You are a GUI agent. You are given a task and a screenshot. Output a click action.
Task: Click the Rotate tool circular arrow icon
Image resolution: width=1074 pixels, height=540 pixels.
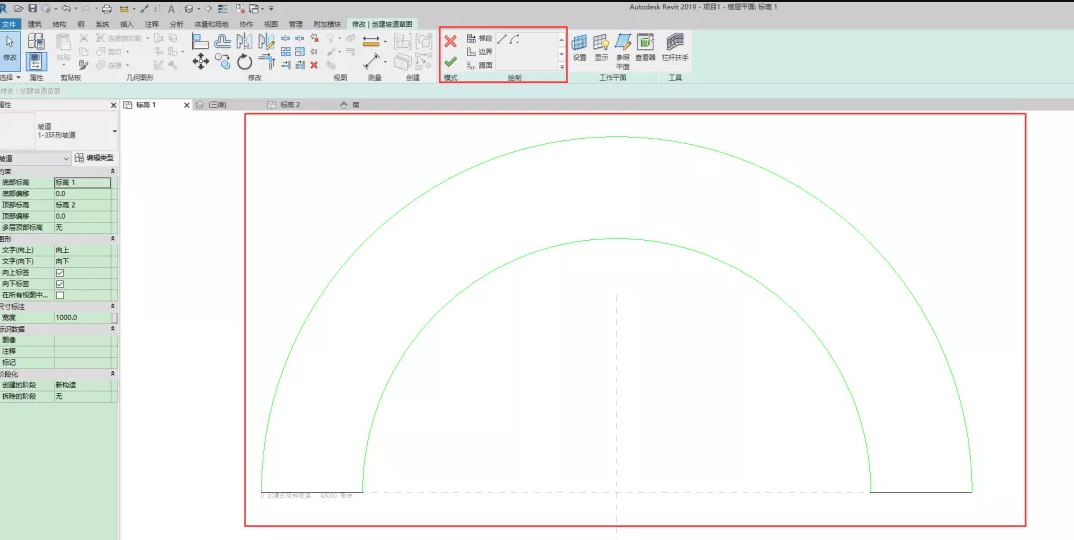245,62
